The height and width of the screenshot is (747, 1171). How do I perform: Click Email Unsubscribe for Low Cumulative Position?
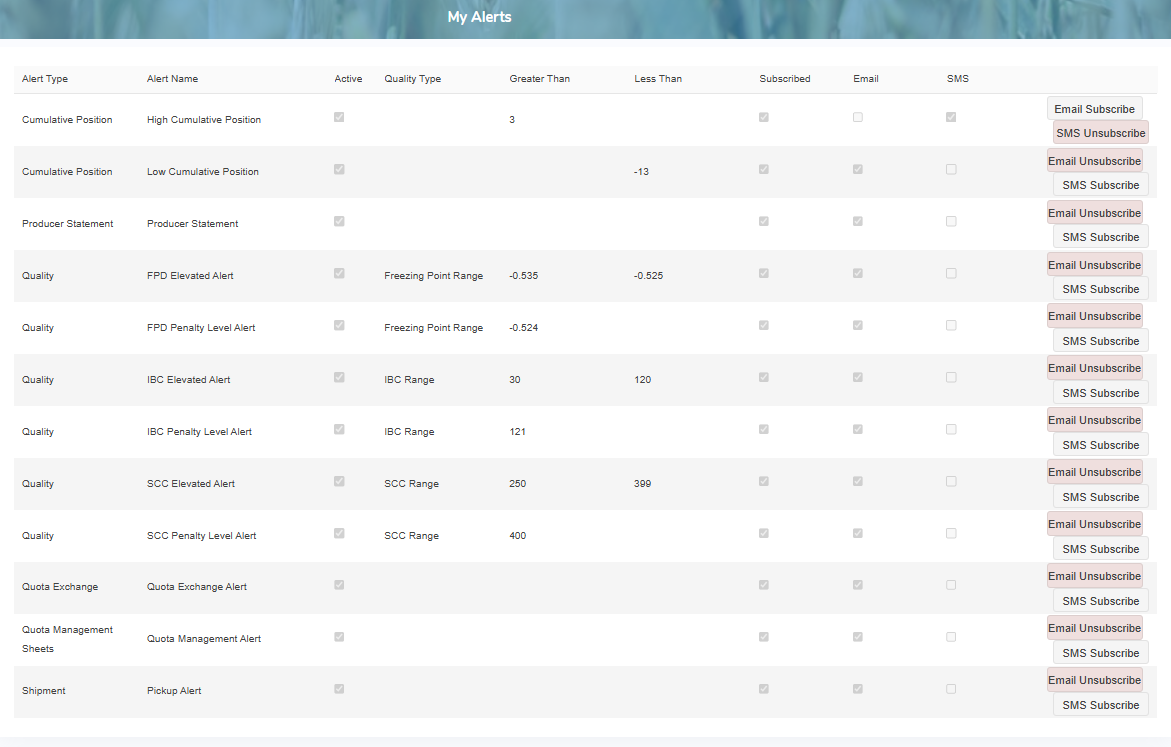click(x=1094, y=160)
